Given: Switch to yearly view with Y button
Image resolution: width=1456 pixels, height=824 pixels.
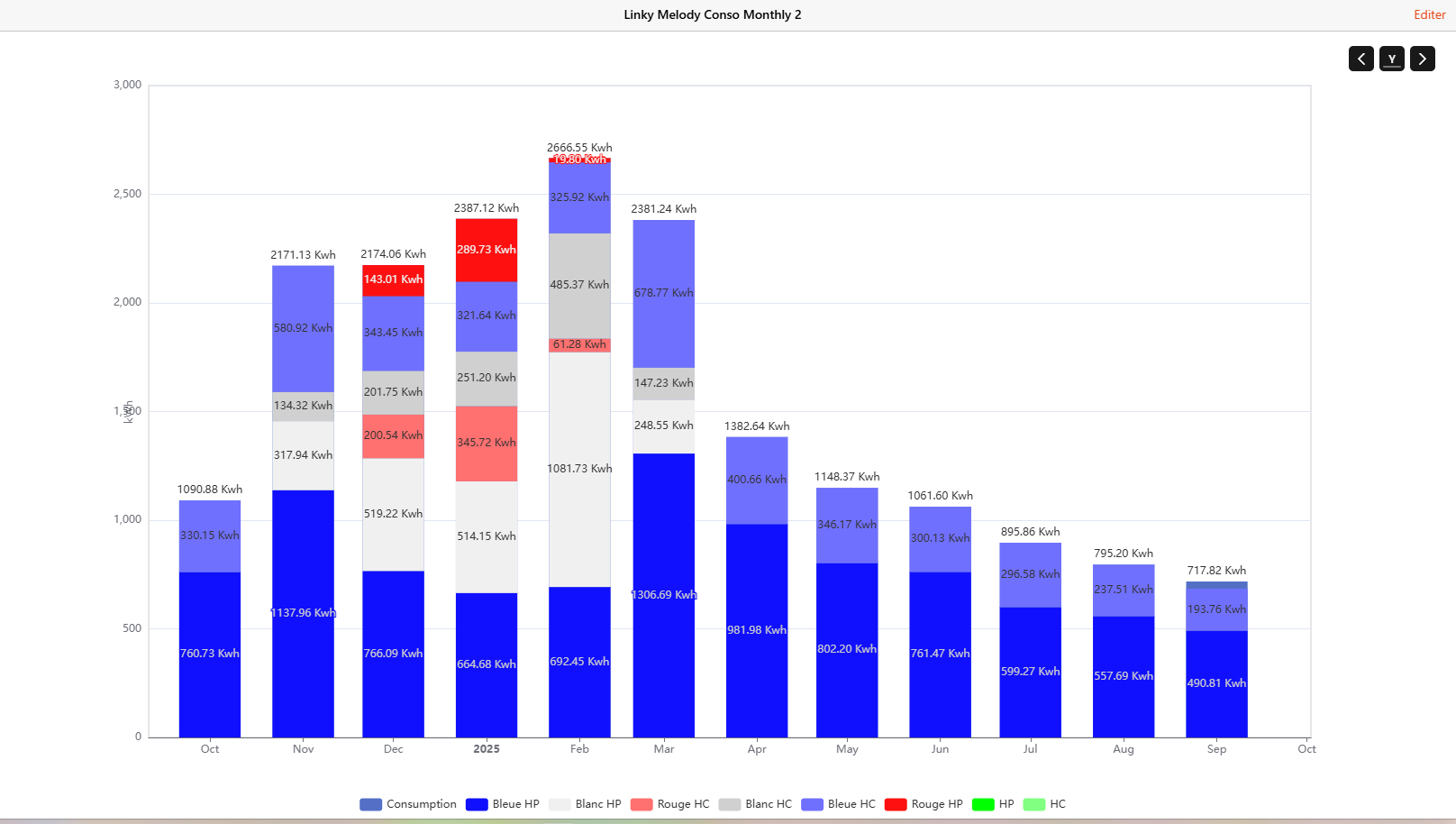Looking at the screenshot, I should (x=1391, y=59).
